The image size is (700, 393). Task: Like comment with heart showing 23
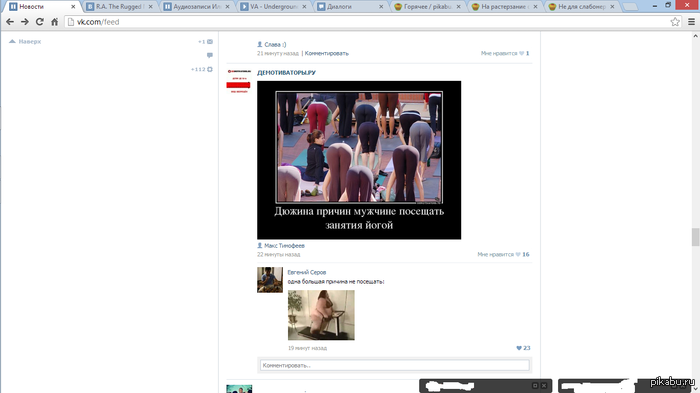pyautogui.click(x=523, y=348)
